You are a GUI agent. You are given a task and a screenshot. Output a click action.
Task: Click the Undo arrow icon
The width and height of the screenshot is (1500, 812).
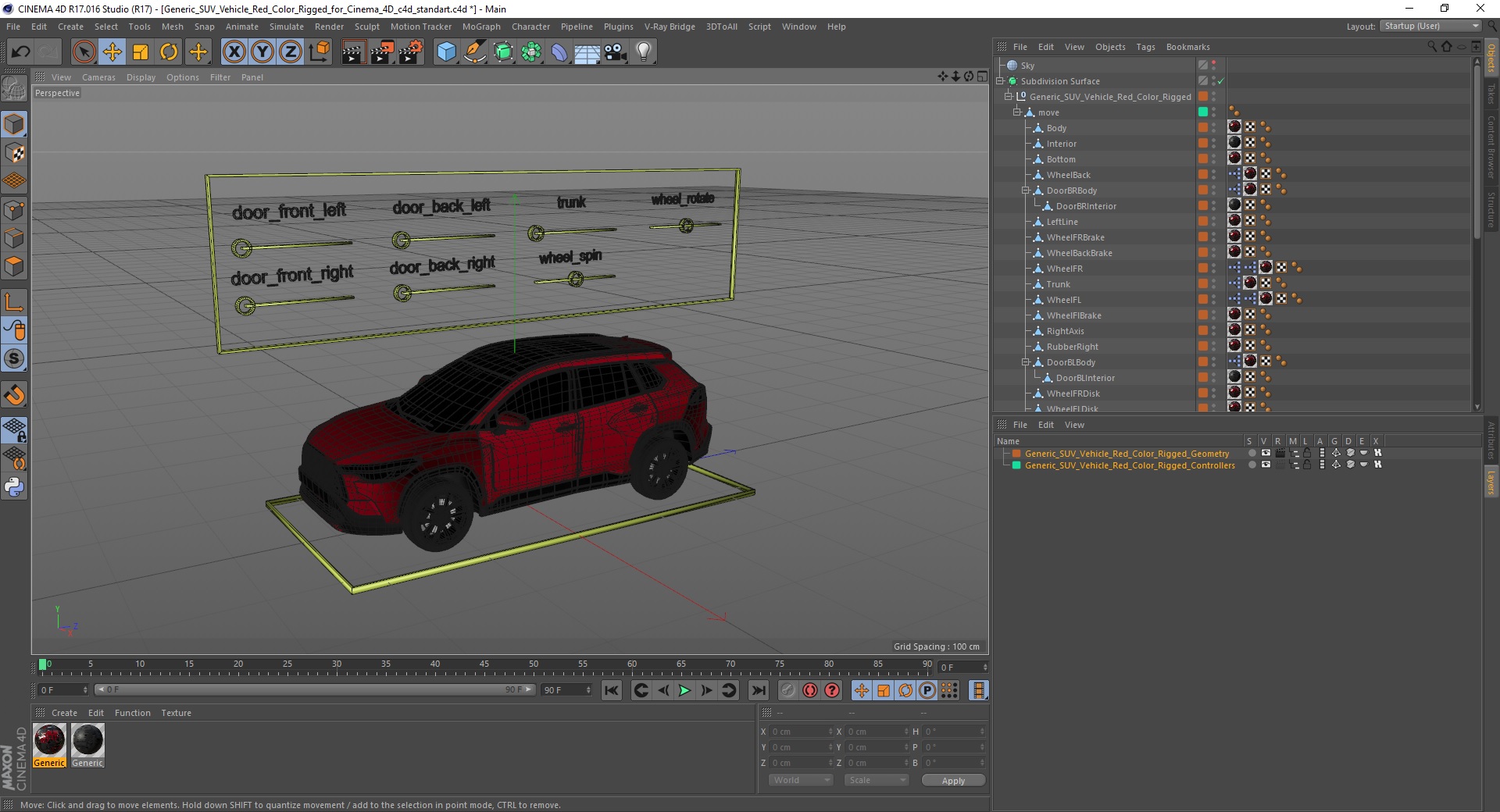pyautogui.click(x=21, y=52)
